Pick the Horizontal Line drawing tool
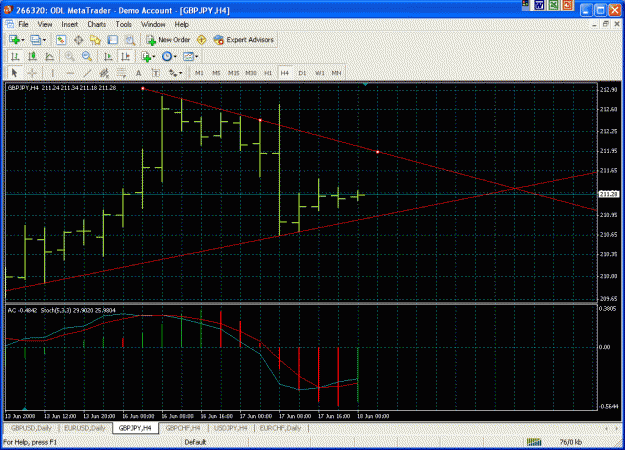 [x=70, y=73]
